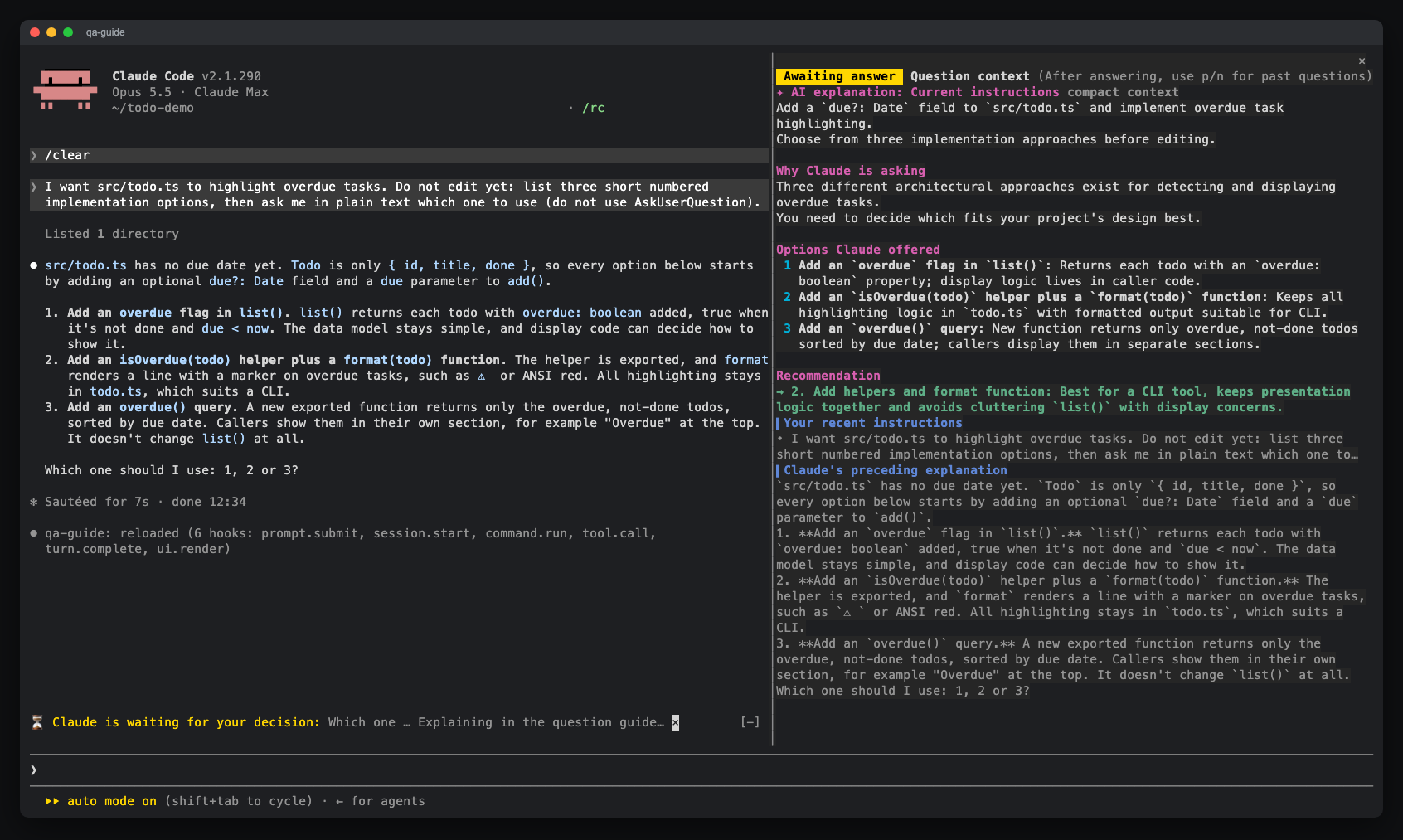Click the Options Claude offered heading
The height and width of the screenshot is (840, 1403).
click(858, 250)
